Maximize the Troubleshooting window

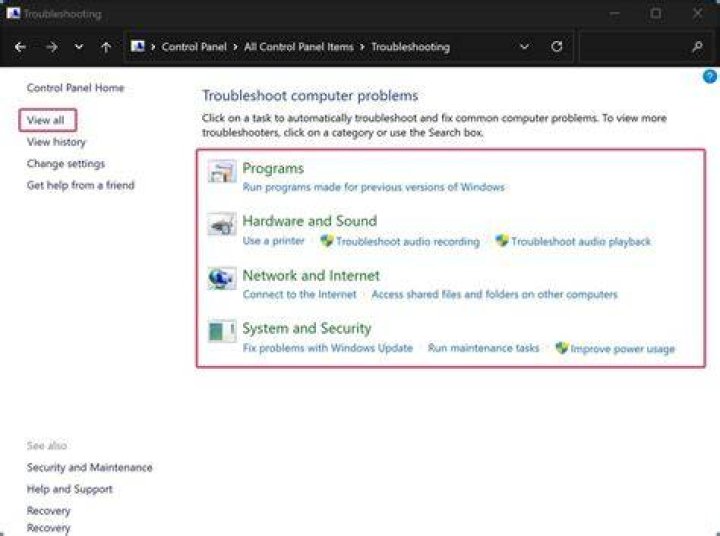click(656, 14)
